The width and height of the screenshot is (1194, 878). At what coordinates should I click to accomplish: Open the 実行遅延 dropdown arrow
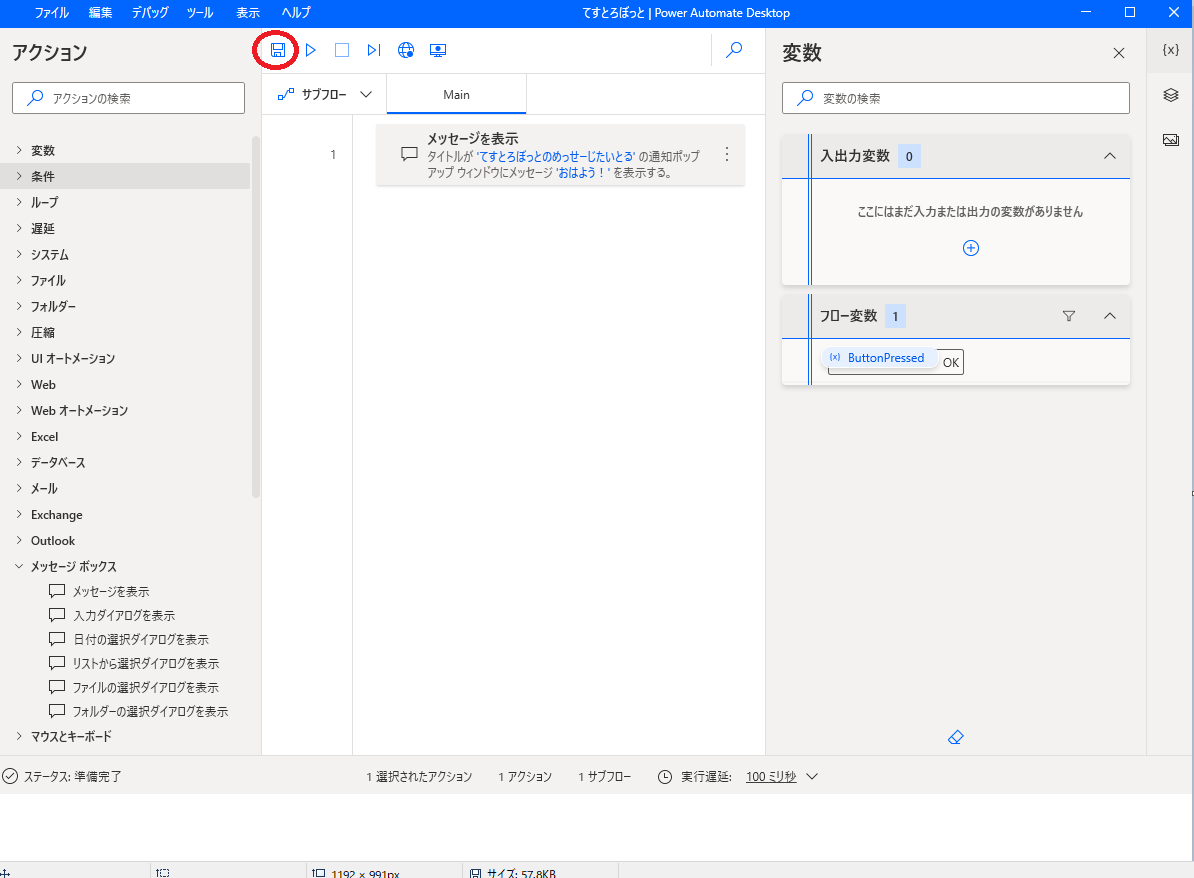812,777
